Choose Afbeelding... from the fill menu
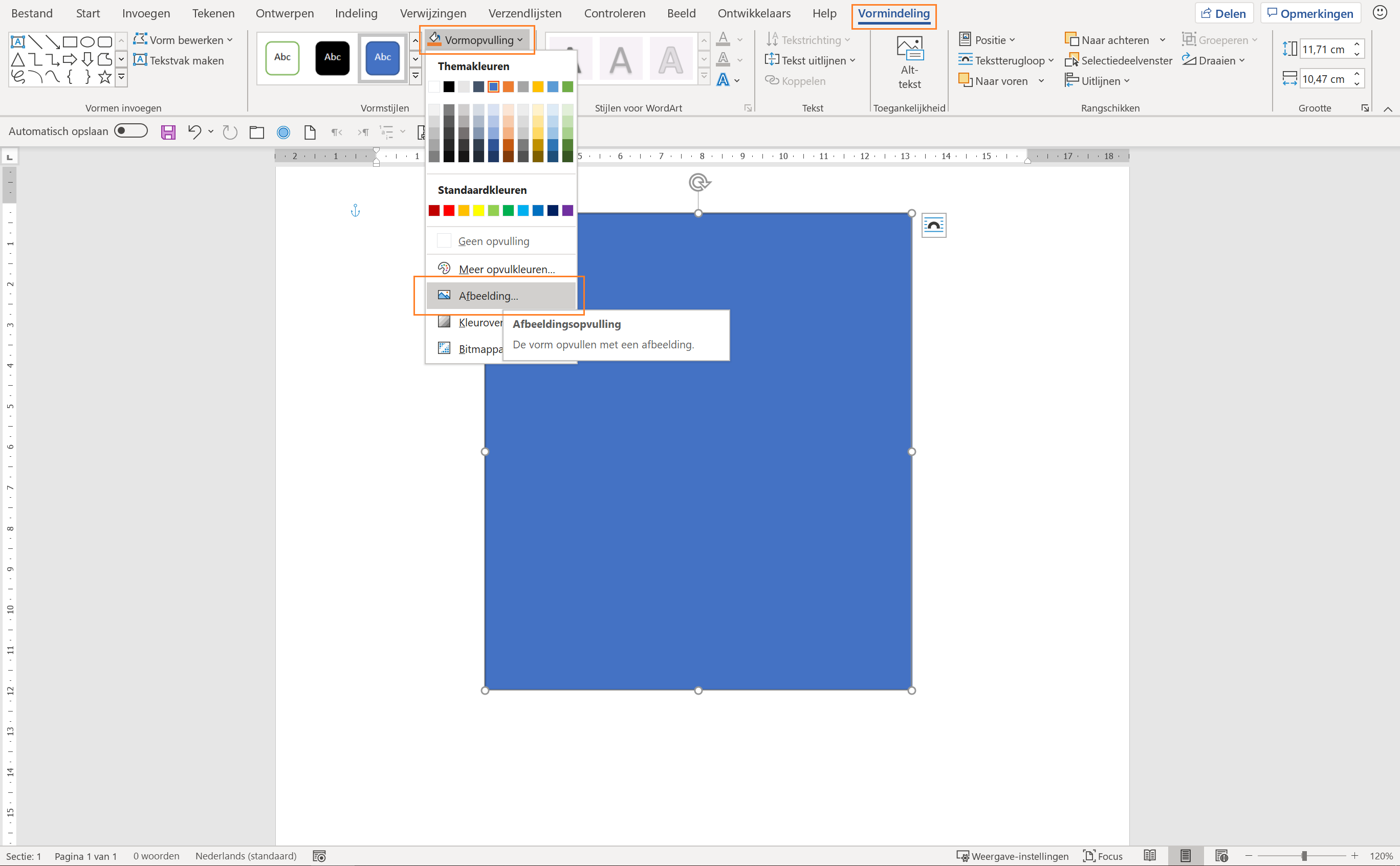Image resolution: width=1400 pixels, height=866 pixels. (488, 296)
